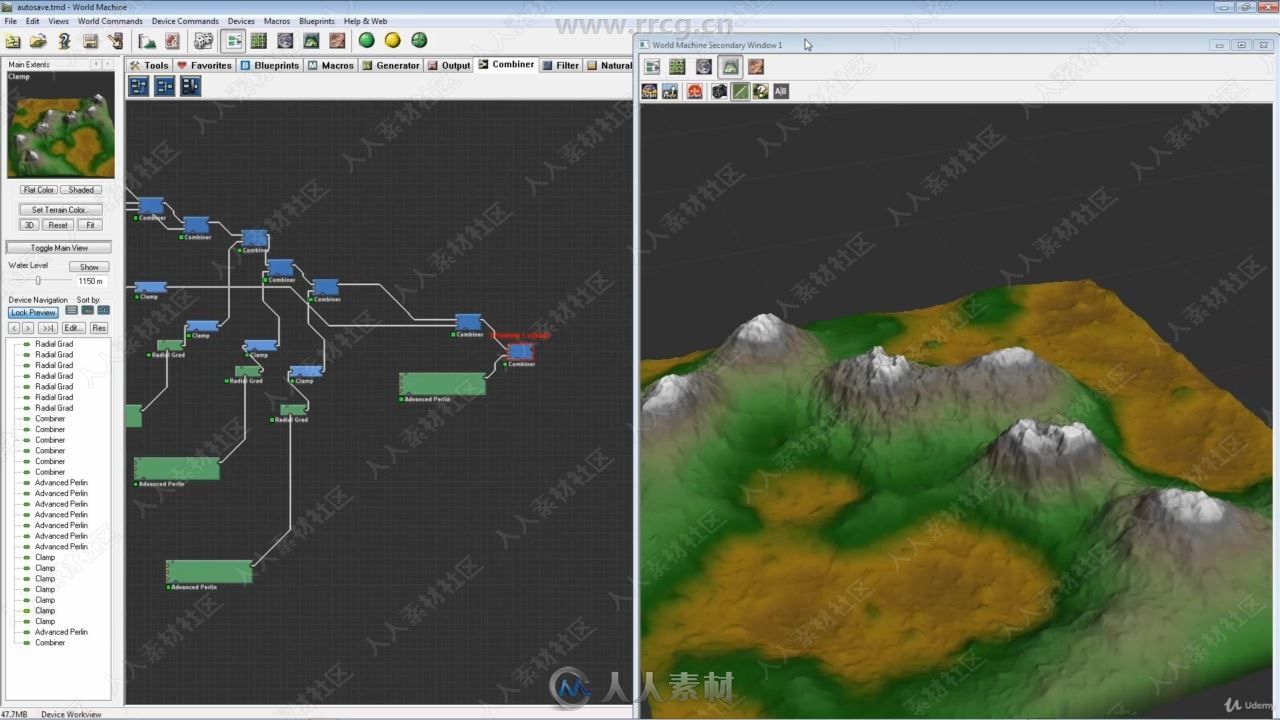Viewport: 1280px width, 720px height.
Task: Toggle Shaded preview mode
Action: pos(81,190)
